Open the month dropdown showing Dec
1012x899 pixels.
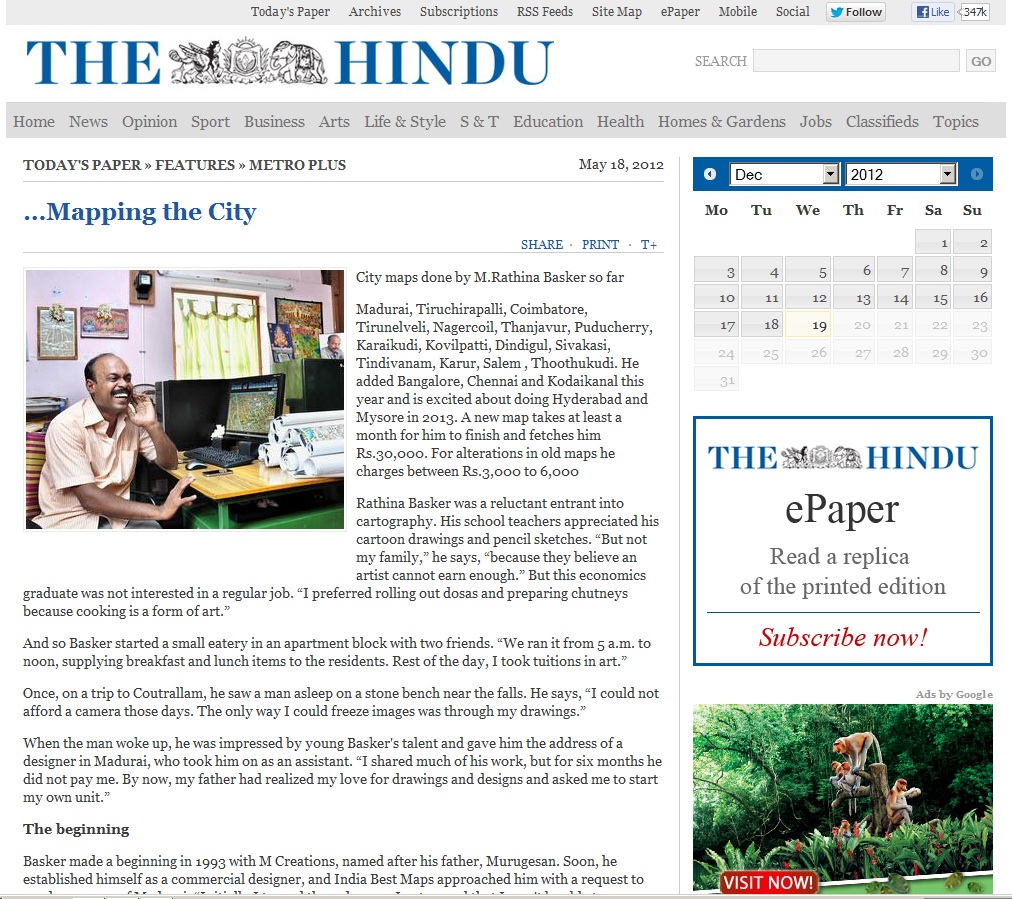click(784, 174)
